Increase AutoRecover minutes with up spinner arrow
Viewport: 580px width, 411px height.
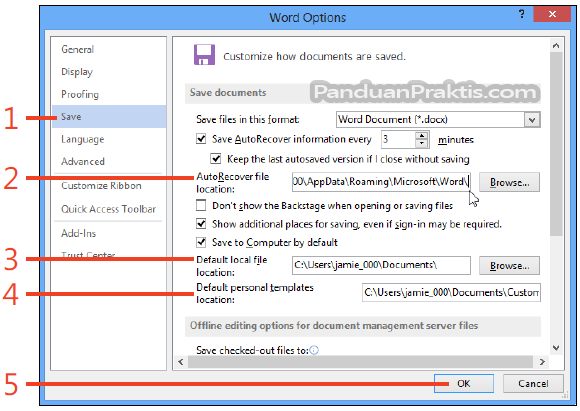click(421, 135)
